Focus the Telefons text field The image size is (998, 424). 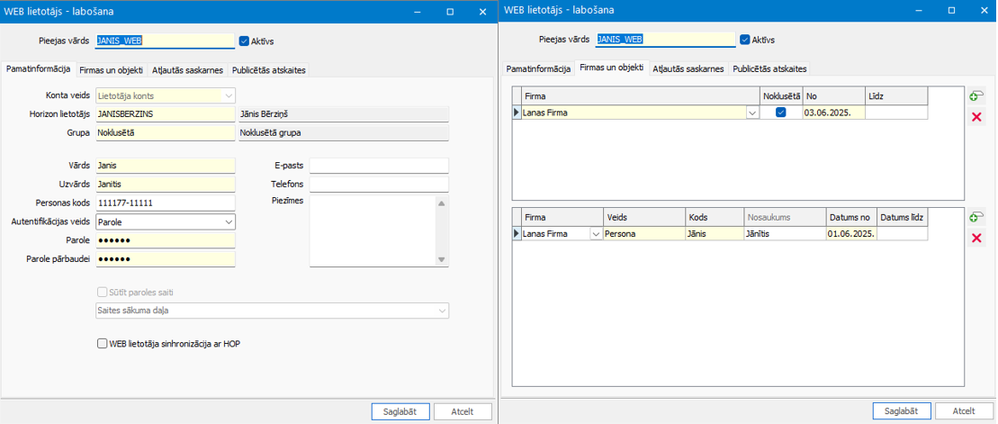click(378, 185)
